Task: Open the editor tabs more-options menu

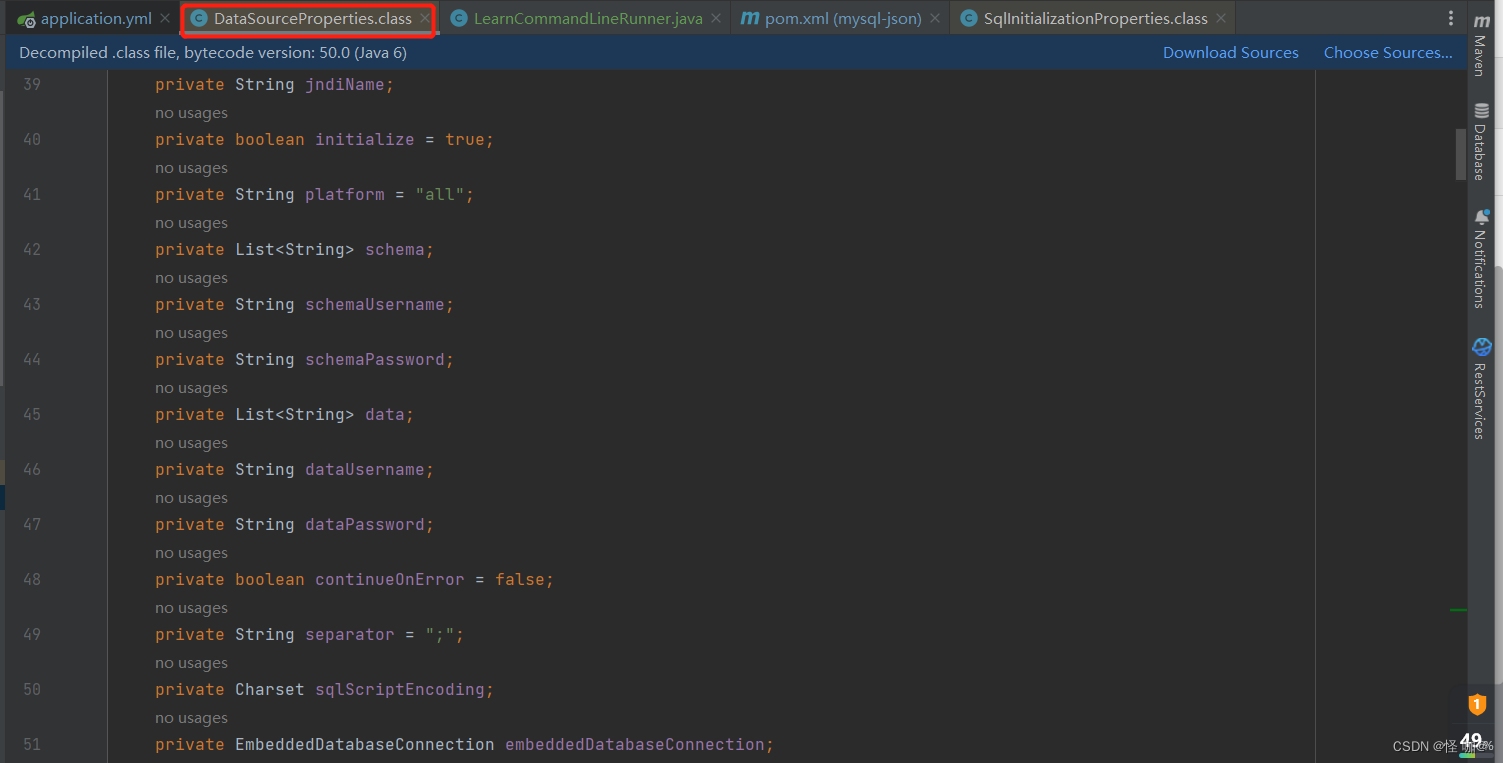Action: tap(1451, 19)
